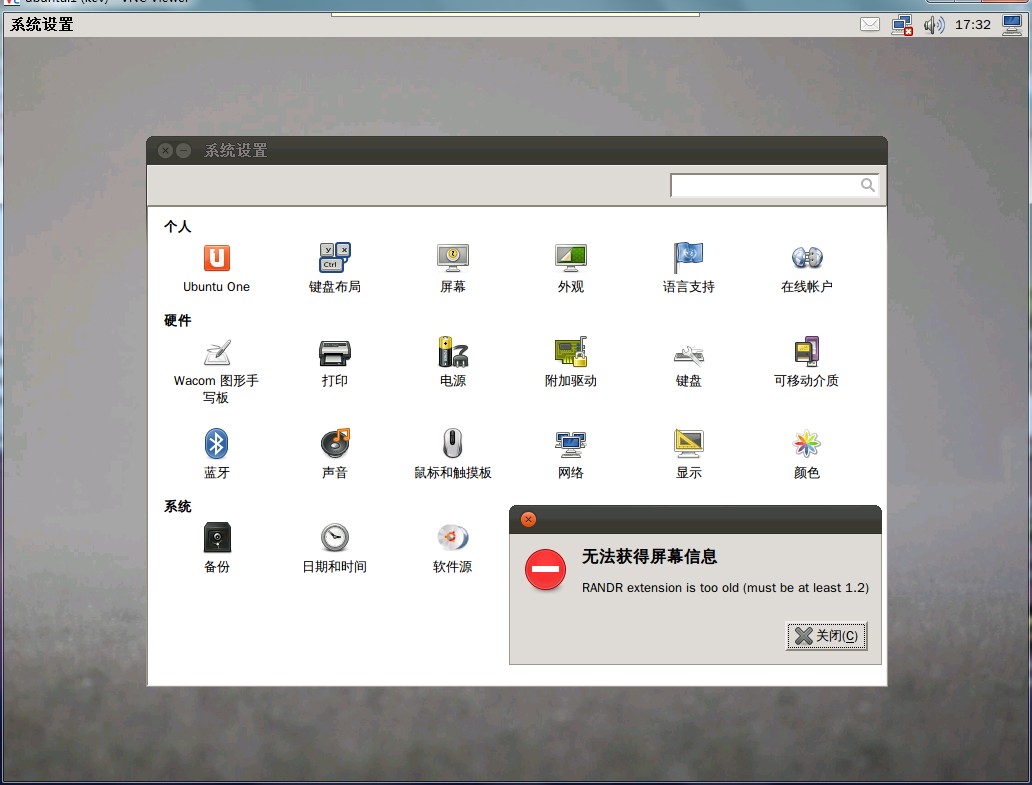
Task: Open the mail indicator in the top panel
Action: (x=870, y=24)
